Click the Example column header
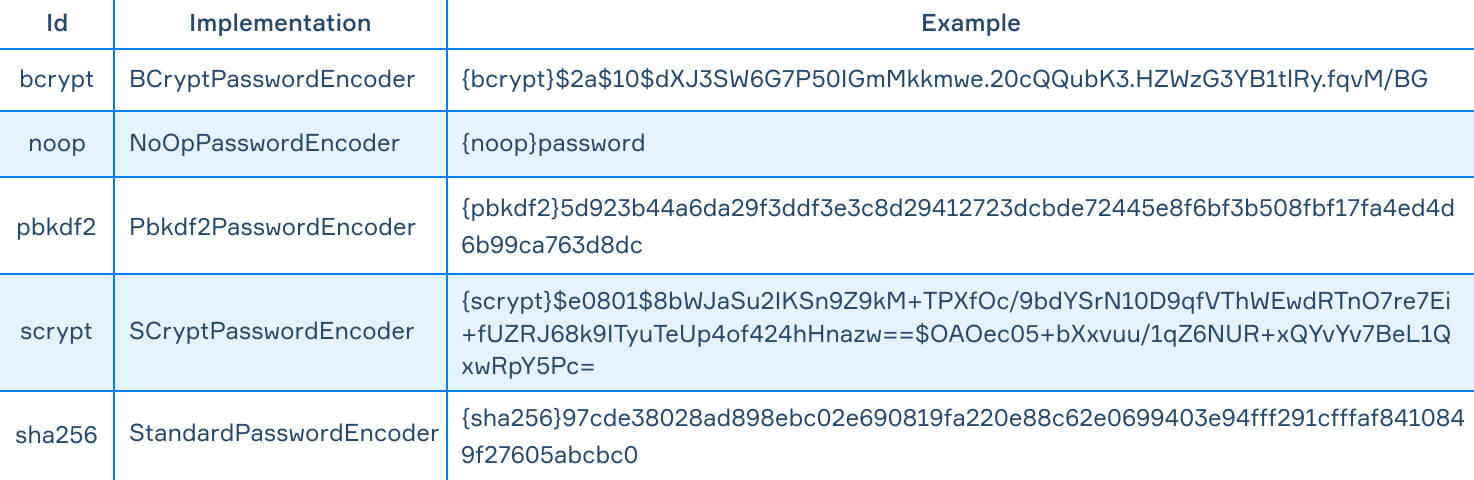Image resolution: width=1474 pixels, height=480 pixels. point(960,23)
